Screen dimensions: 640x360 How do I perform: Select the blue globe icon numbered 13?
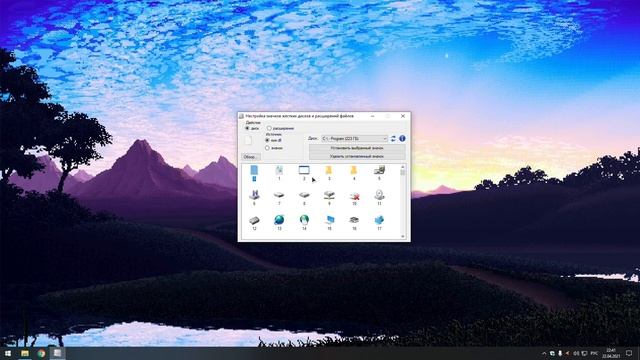point(279,220)
